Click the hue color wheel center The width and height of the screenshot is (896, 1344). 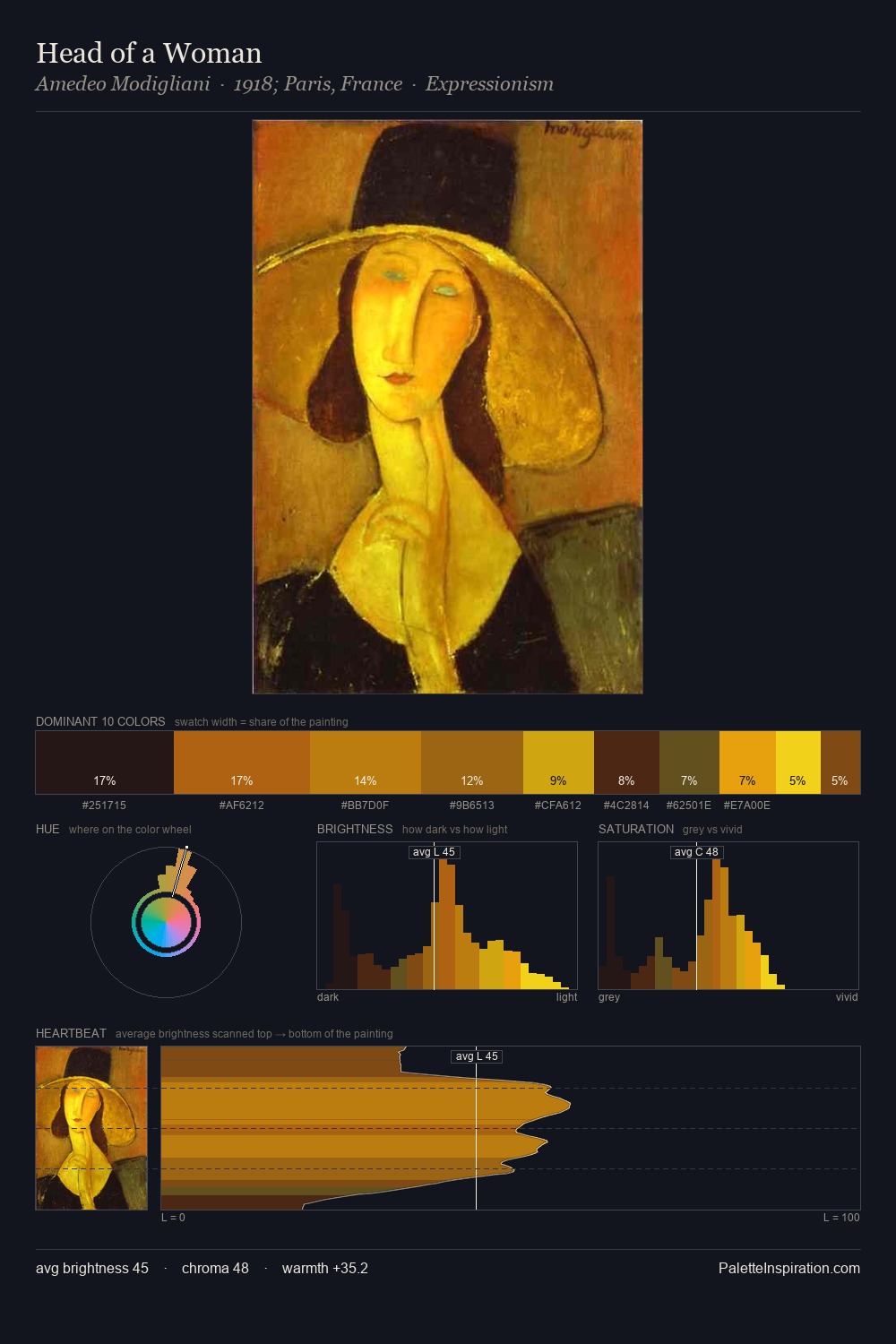[x=166, y=922]
